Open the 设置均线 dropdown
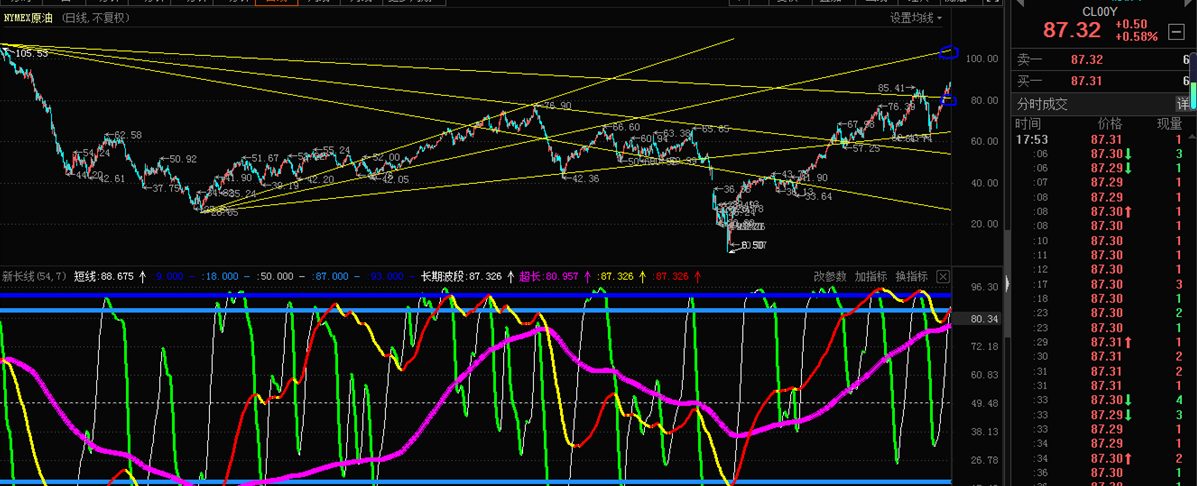This screenshot has width=1197, height=486. tap(915, 18)
